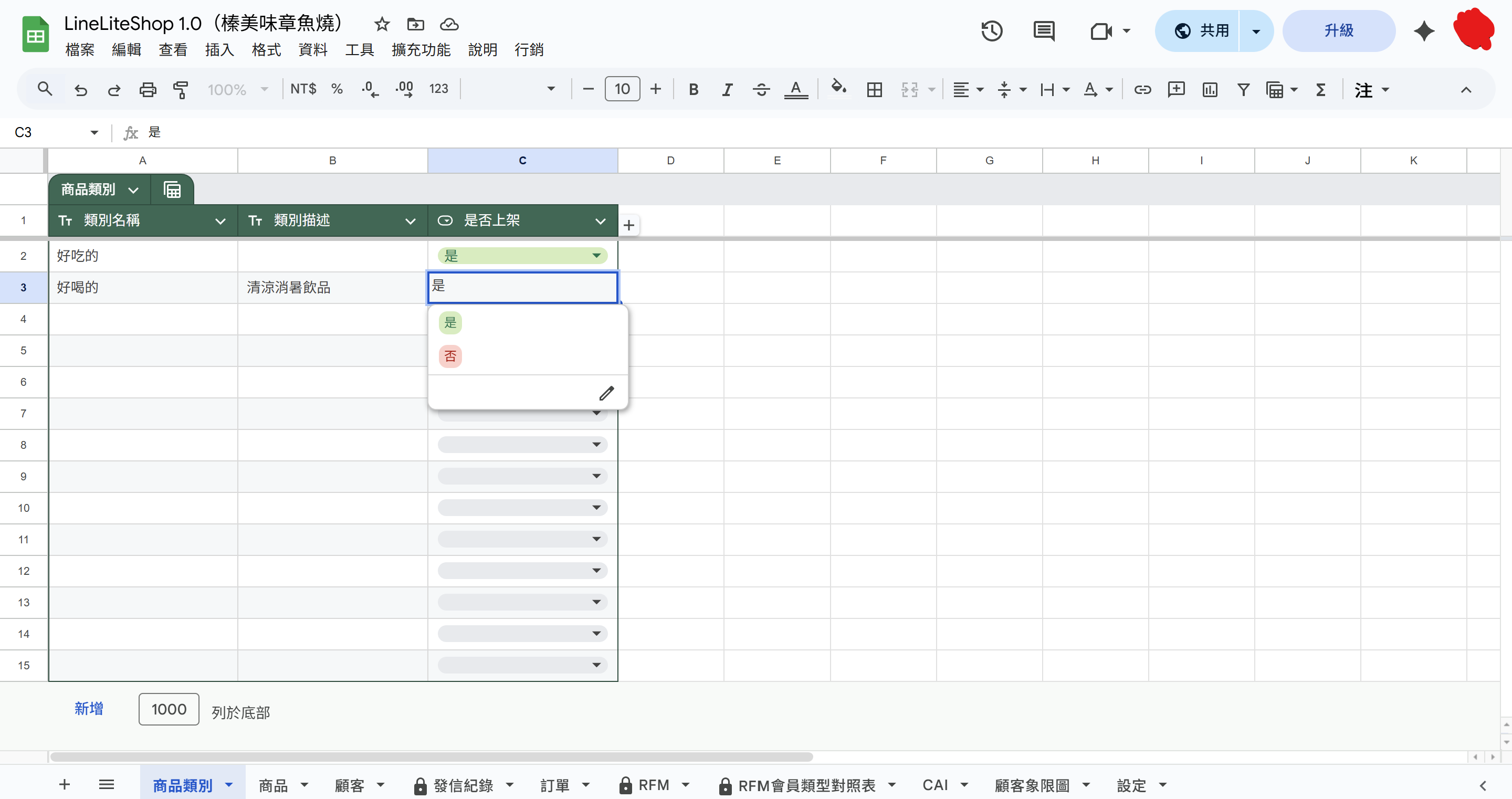Open the 商品類別 table name dropdown

[x=133, y=190]
